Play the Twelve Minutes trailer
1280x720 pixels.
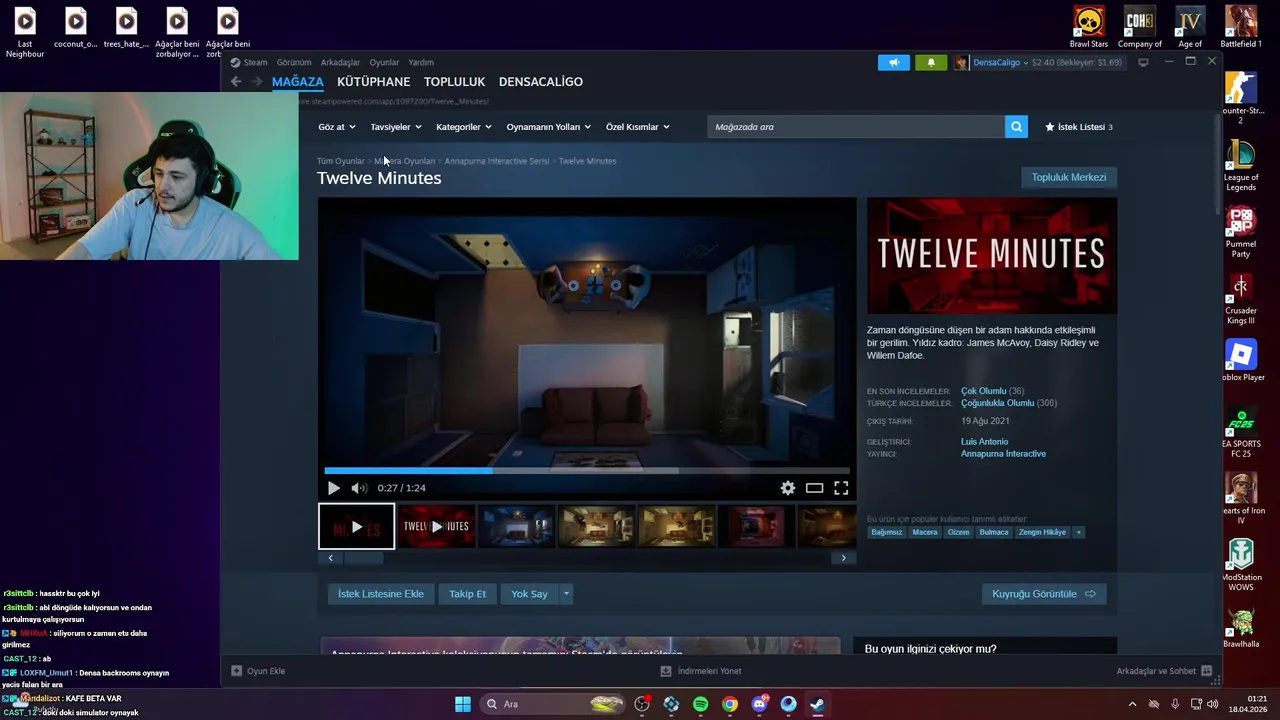(334, 488)
